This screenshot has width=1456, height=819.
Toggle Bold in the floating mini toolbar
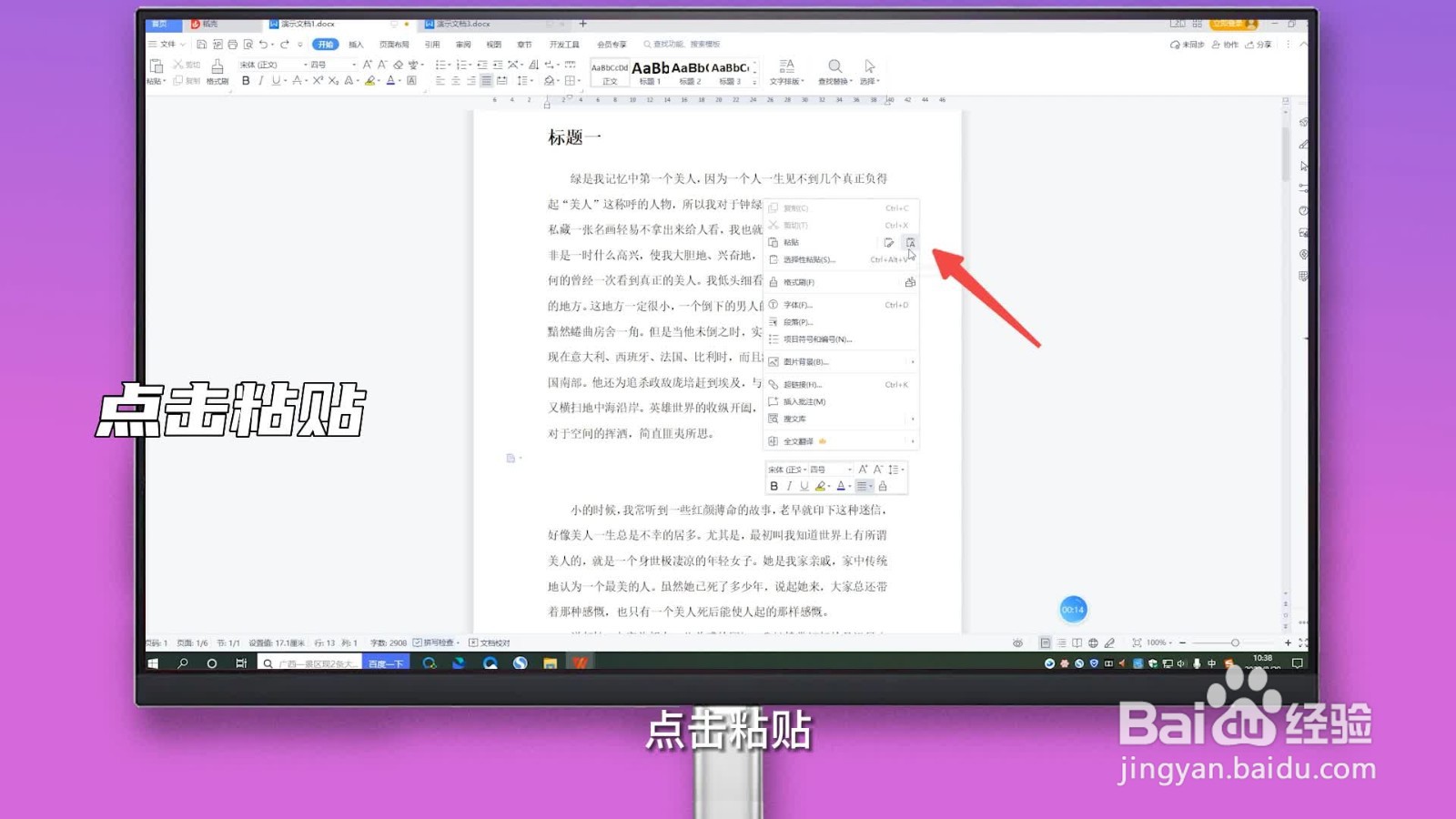coord(774,487)
